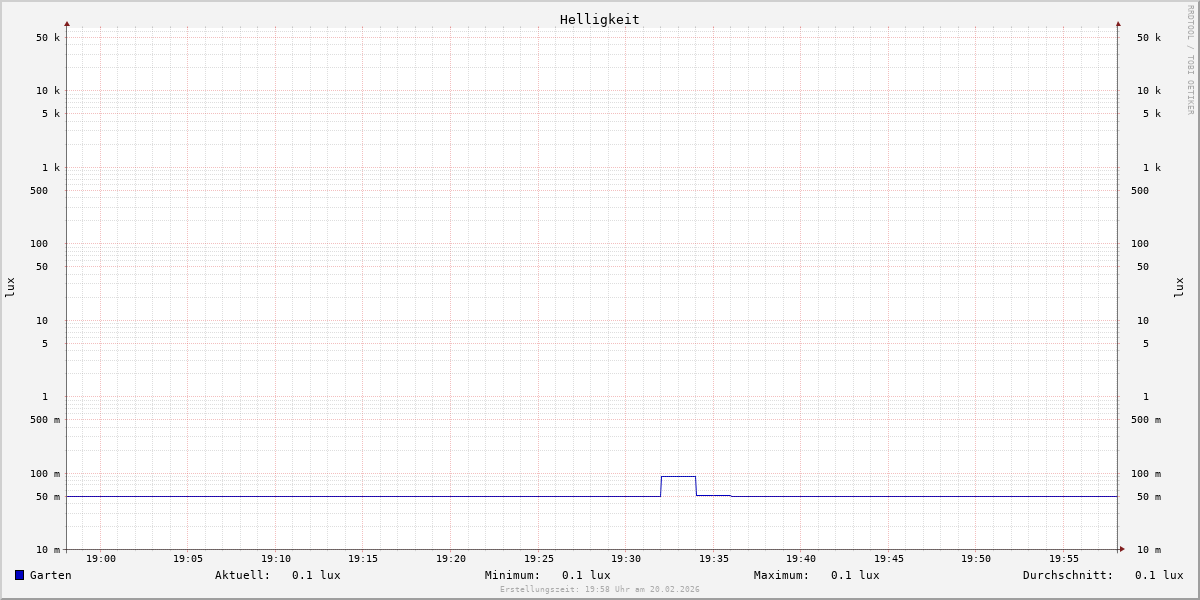Select the Durchschnitt 0.1 lux value
The height and width of the screenshot is (600, 1200).
pyautogui.click(x=1159, y=575)
